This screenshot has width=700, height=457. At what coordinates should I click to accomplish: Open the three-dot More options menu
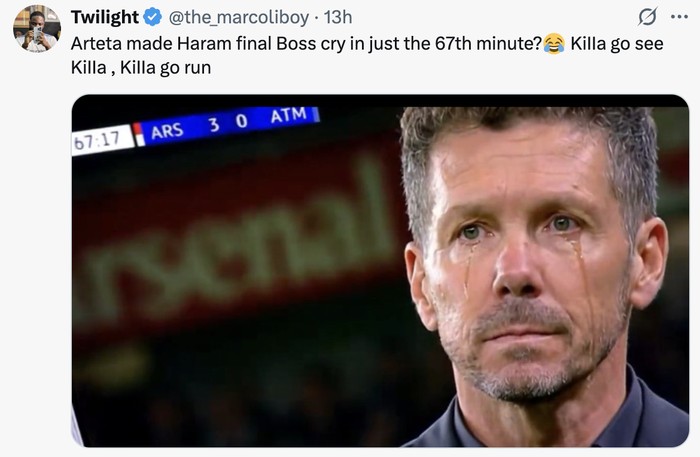click(x=679, y=18)
